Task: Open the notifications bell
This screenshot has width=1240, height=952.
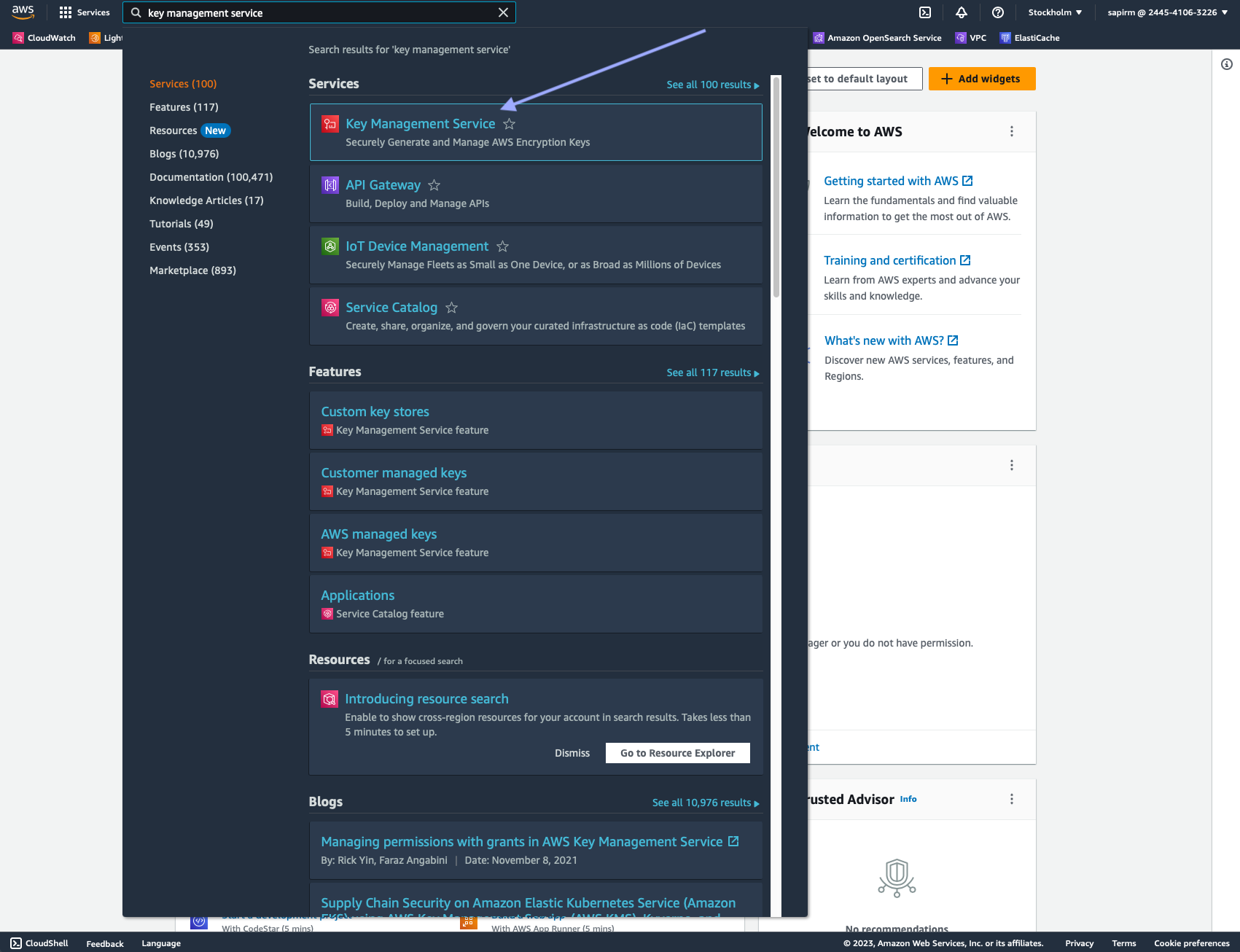Action: pyautogui.click(x=962, y=12)
